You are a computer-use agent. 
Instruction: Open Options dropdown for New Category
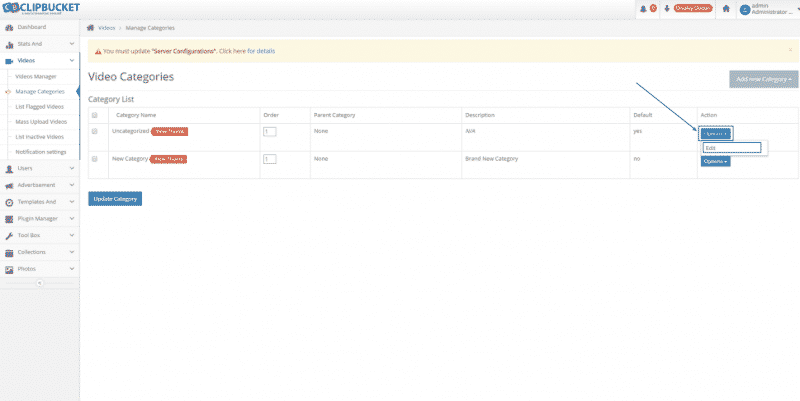coord(714,161)
